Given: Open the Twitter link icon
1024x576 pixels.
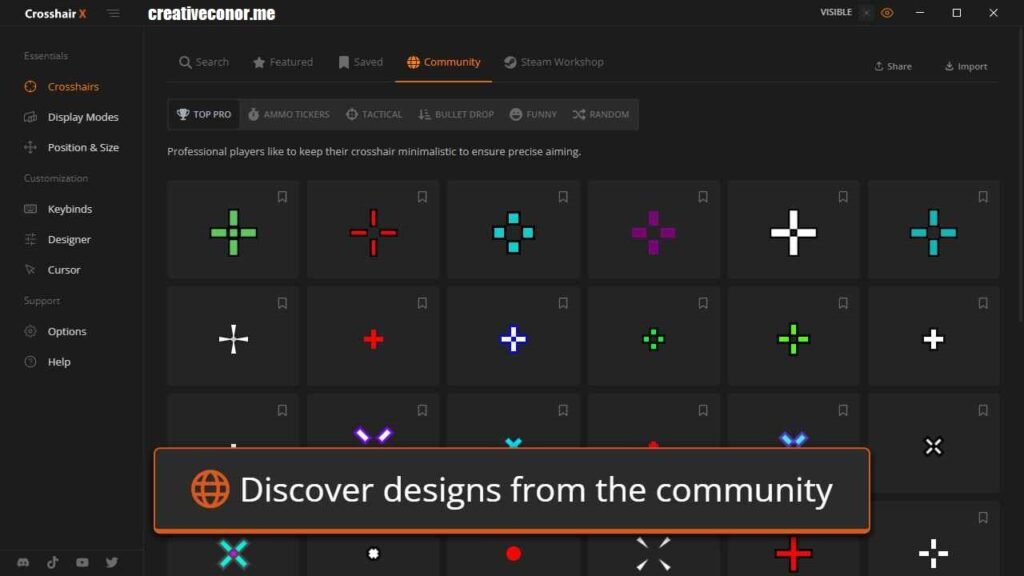Looking at the screenshot, I should (112, 562).
